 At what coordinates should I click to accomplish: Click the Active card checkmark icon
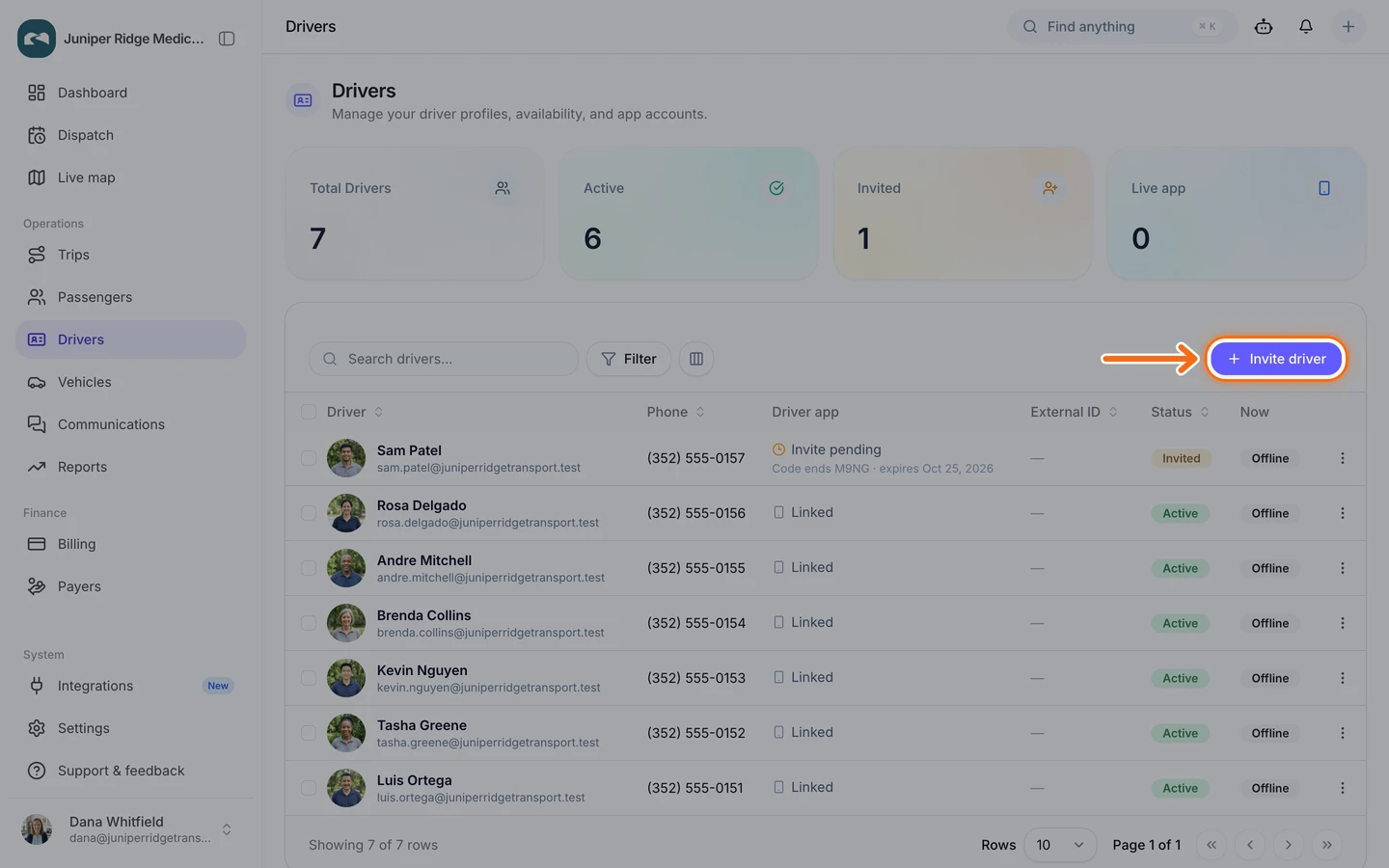pyautogui.click(x=776, y=188)
